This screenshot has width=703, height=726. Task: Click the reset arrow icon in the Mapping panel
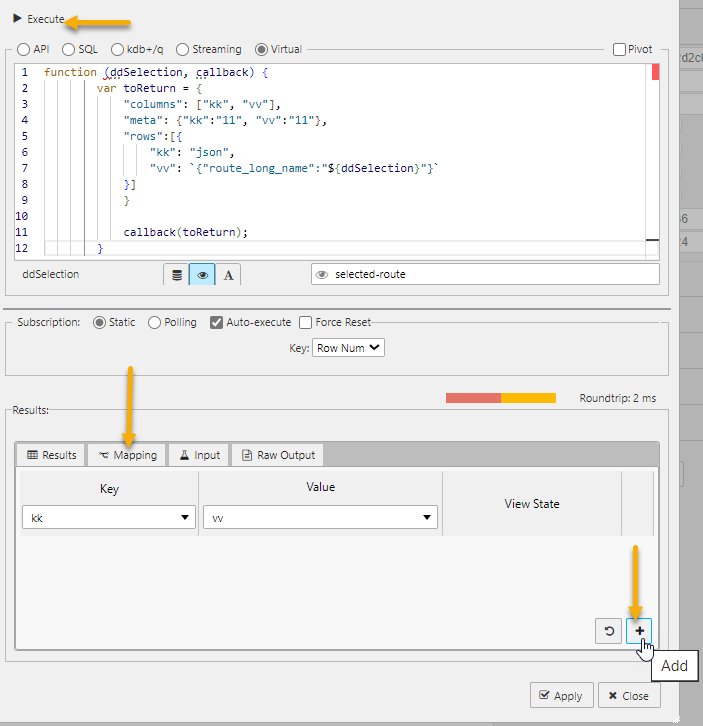tap(609, 631)
